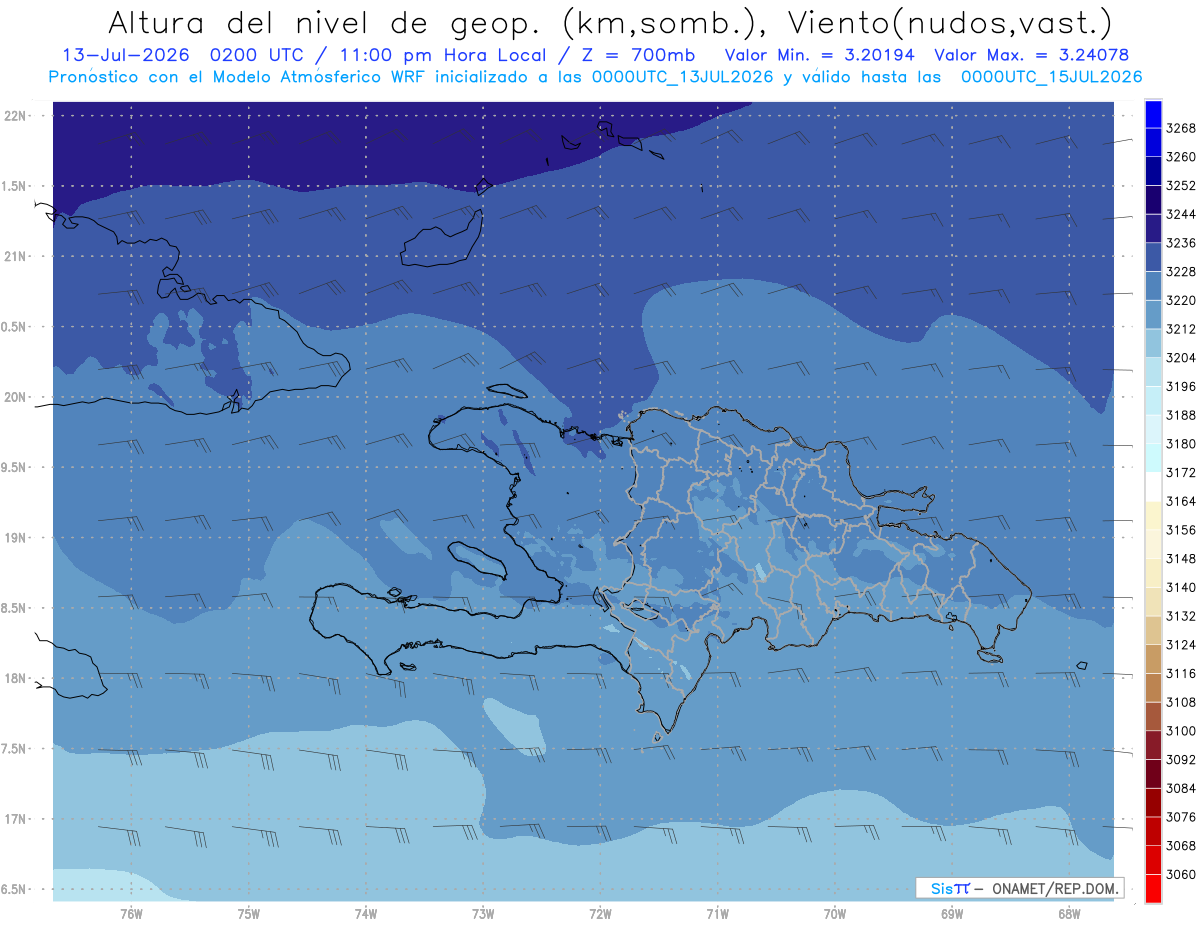Select the '69W' longitude label

[x=952, y=913]
